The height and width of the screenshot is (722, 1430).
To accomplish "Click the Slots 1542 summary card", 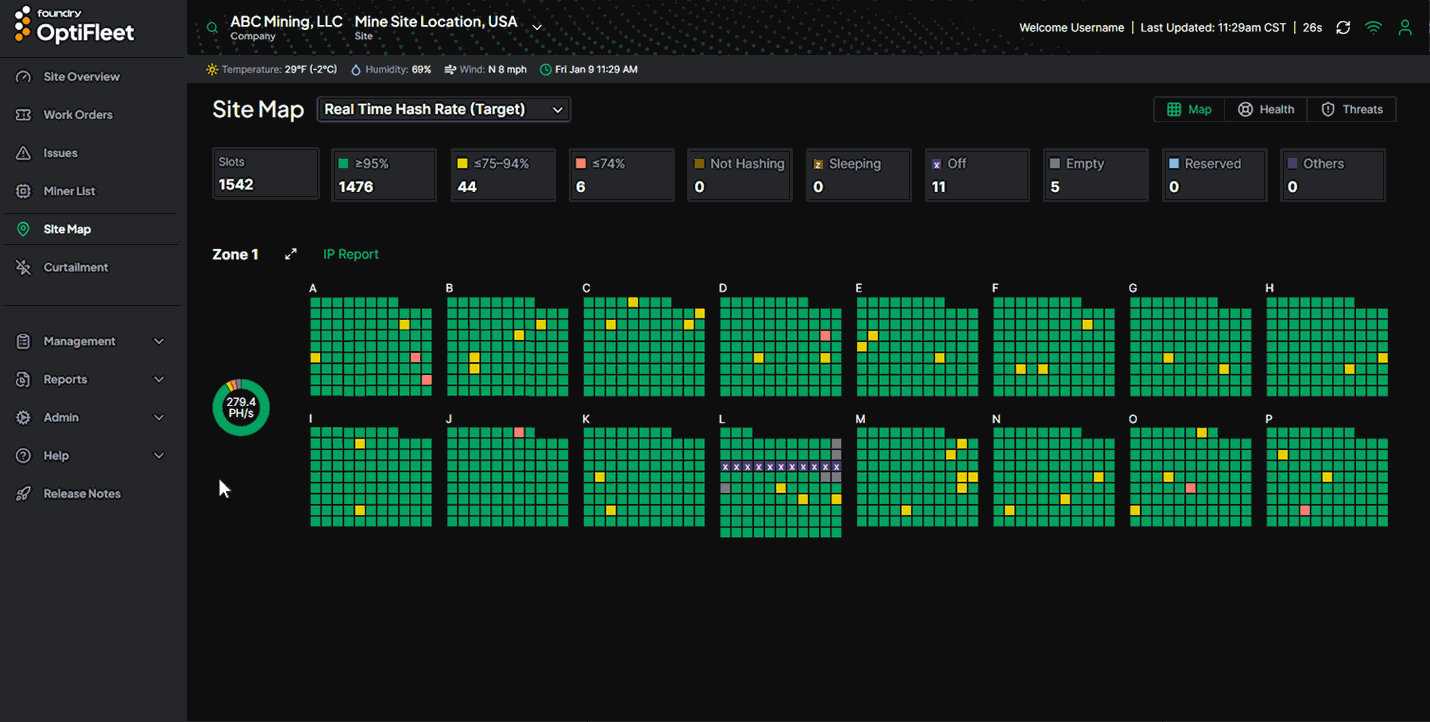I will 265,175.
